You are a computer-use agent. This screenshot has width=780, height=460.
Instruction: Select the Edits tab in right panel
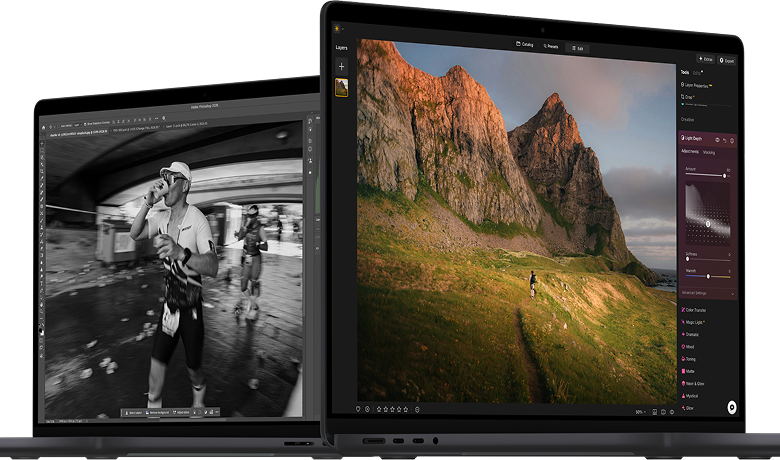point(697,73)
